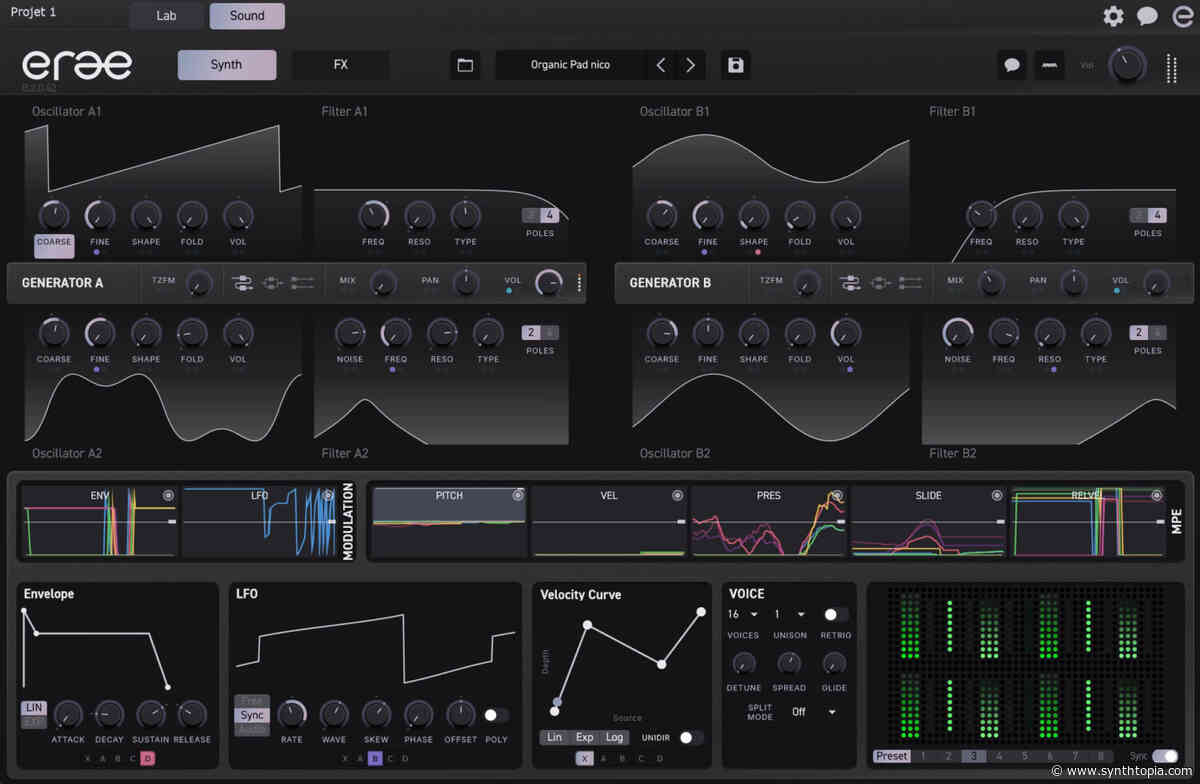
Task: Click the output level meter dots icon
Action: point(1171,68)
